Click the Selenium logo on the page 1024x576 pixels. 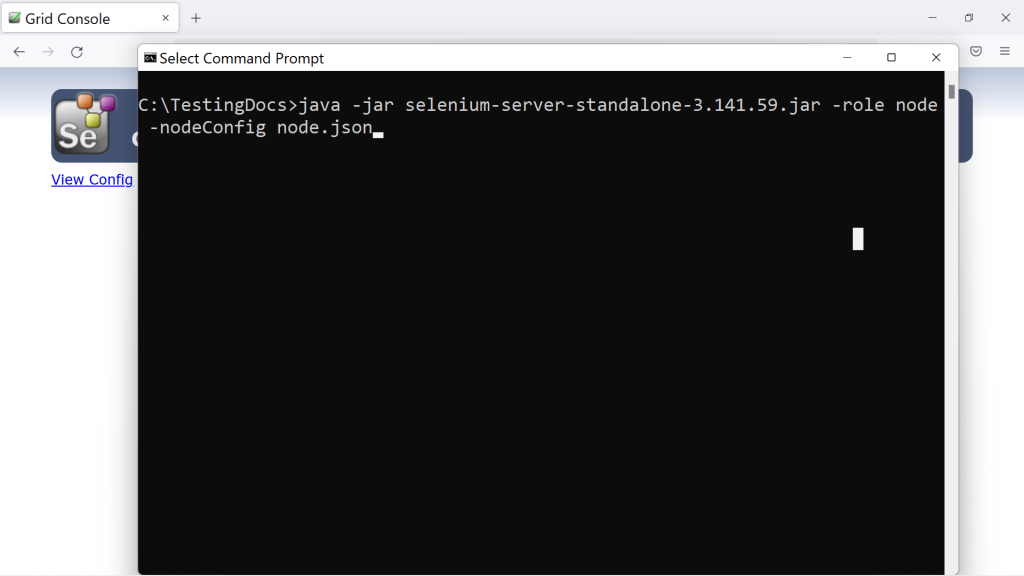[x=84, y=124]
